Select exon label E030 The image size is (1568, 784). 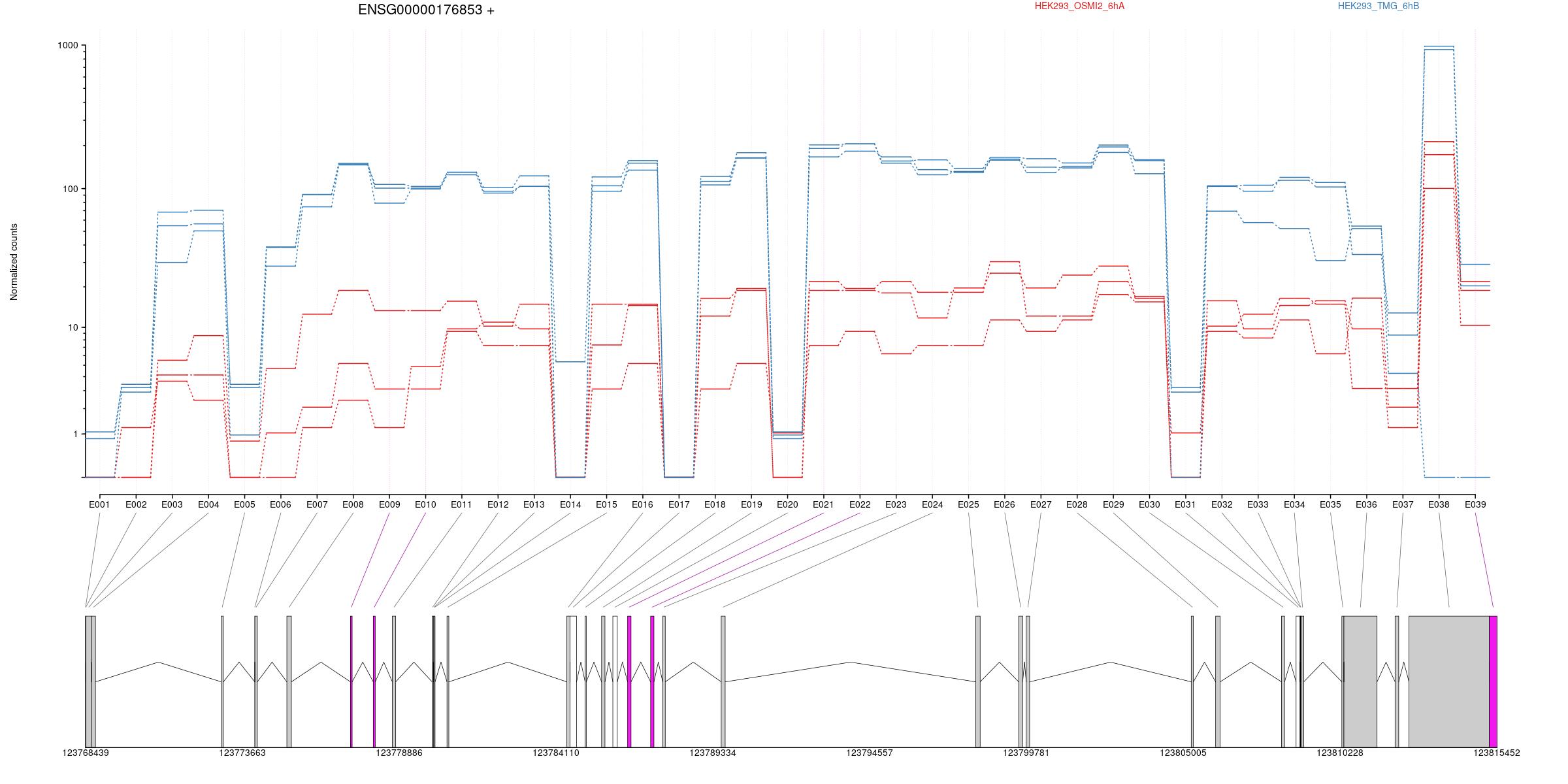tap(1149, 504)
